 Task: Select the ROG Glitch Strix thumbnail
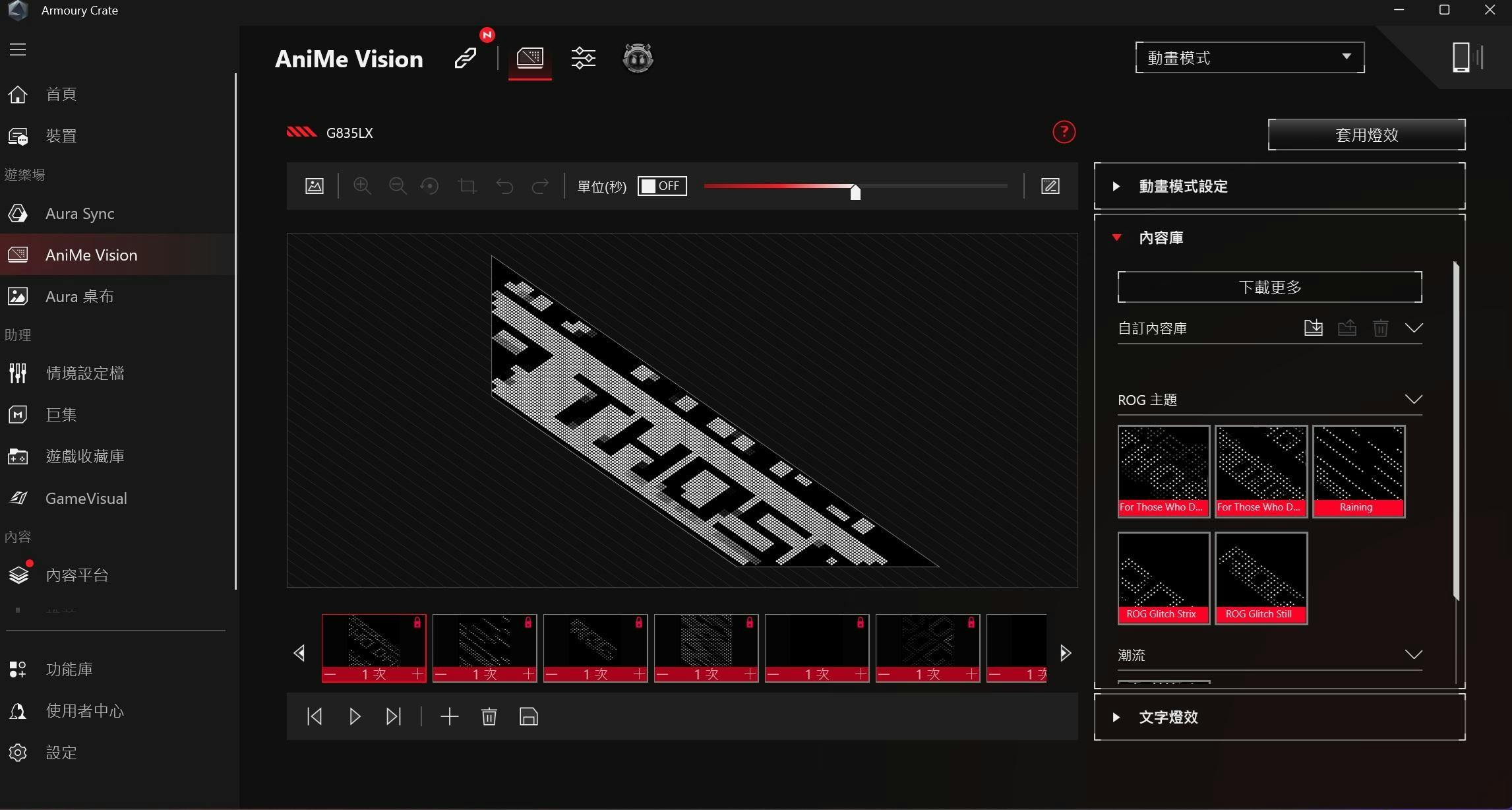point(1164,578)
